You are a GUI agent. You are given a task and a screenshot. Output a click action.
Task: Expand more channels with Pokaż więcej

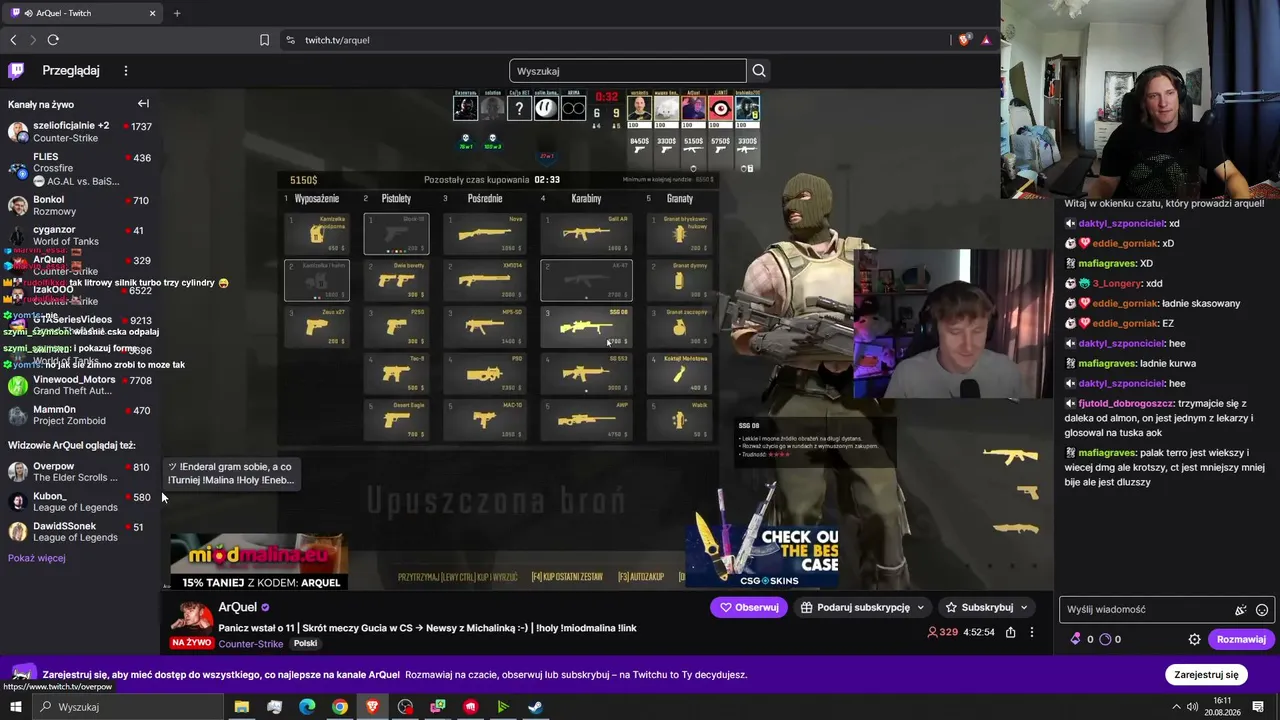click(x=37, y=558)
